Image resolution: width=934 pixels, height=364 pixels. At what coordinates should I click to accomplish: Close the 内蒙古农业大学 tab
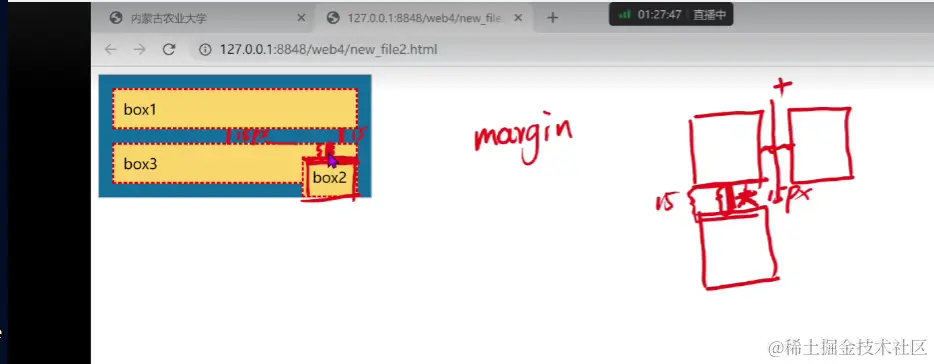tap(301, 18)
